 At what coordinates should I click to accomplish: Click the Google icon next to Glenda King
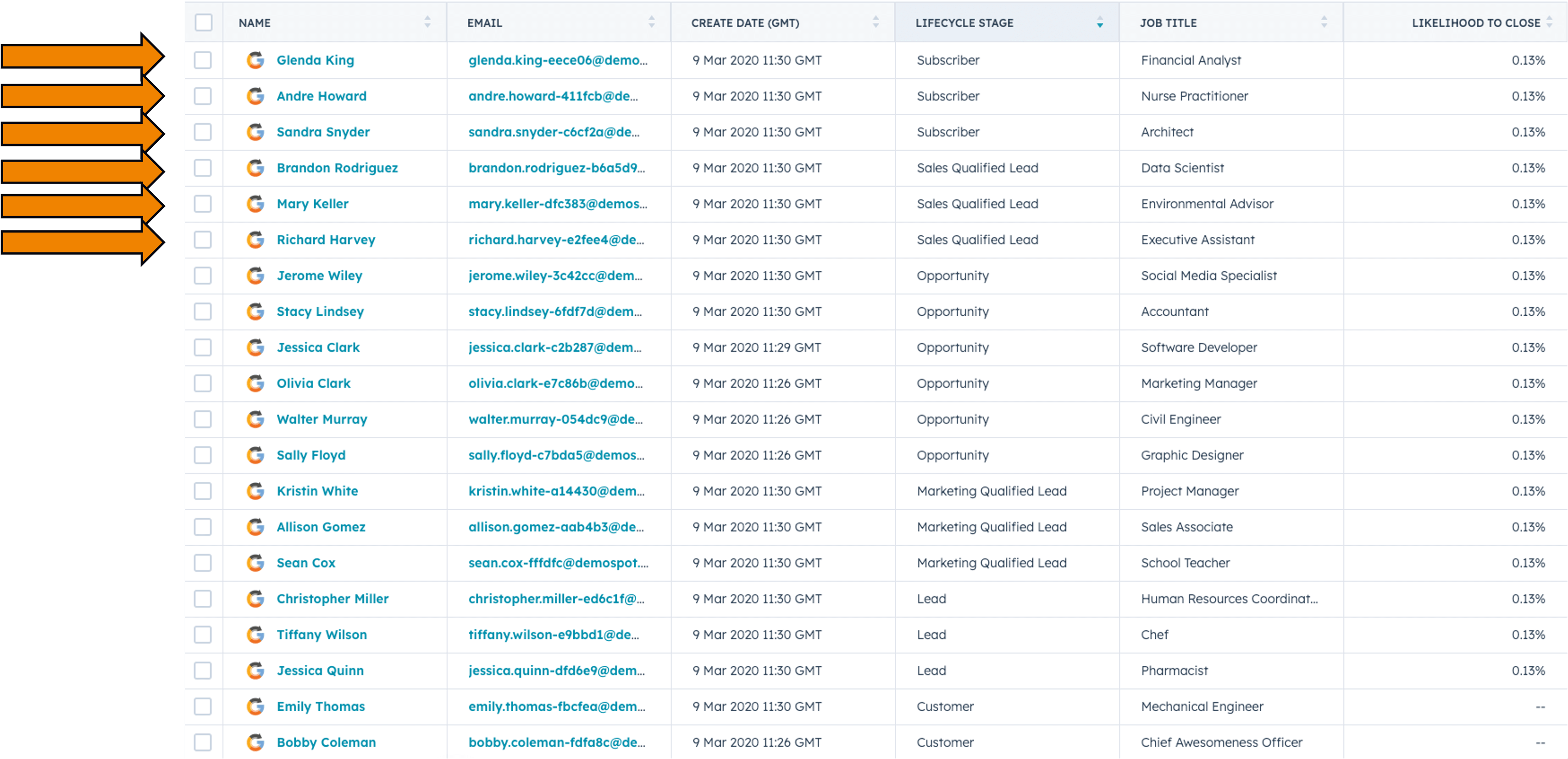click(x=255, y=60)
